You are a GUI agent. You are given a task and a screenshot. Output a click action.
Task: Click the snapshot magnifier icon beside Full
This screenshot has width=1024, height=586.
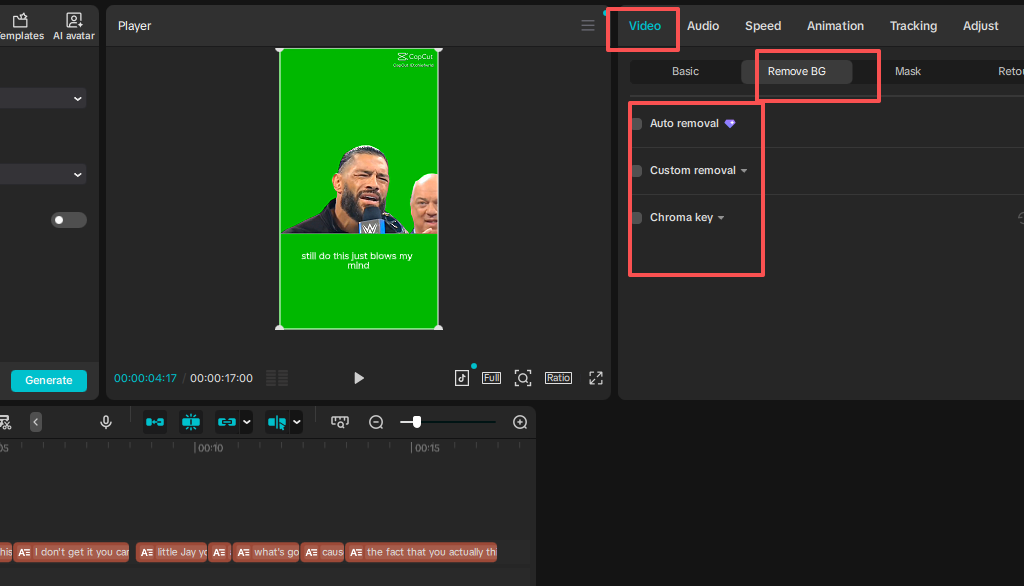click(x=522, y=378)
